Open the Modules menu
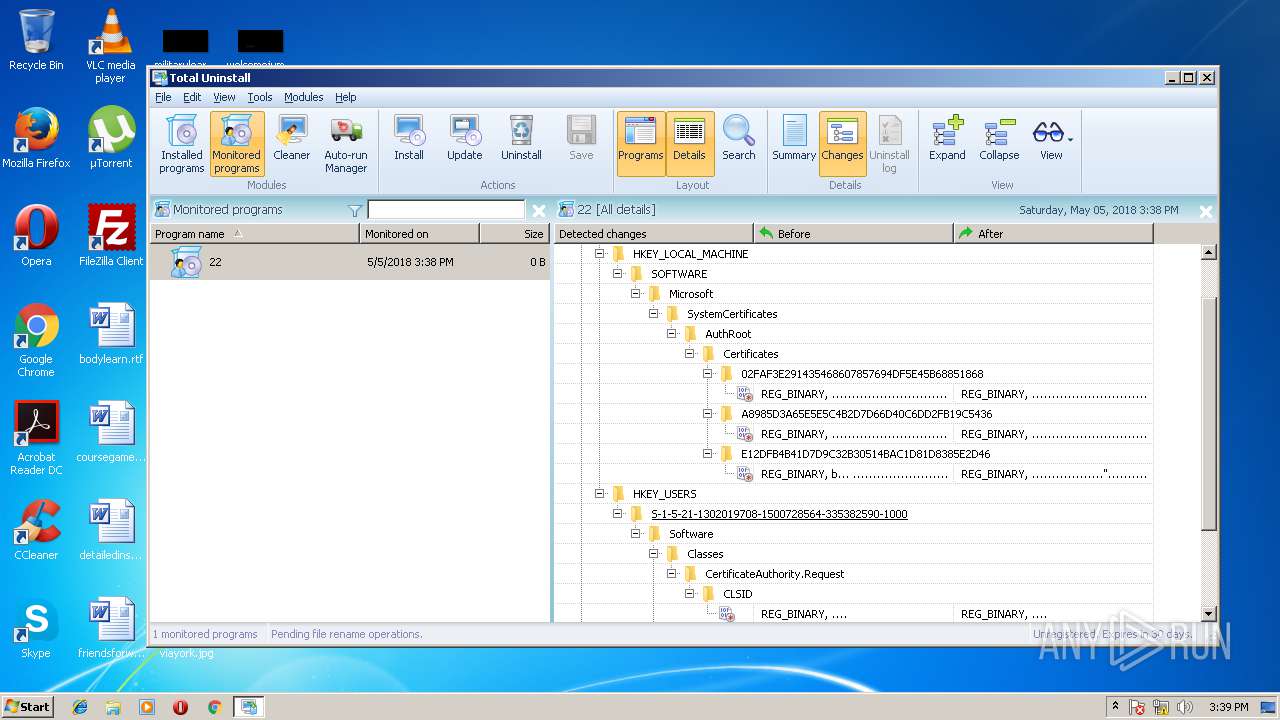This screenshot has height=720, width=1280. pyautogui.click(x=303, y=97)
